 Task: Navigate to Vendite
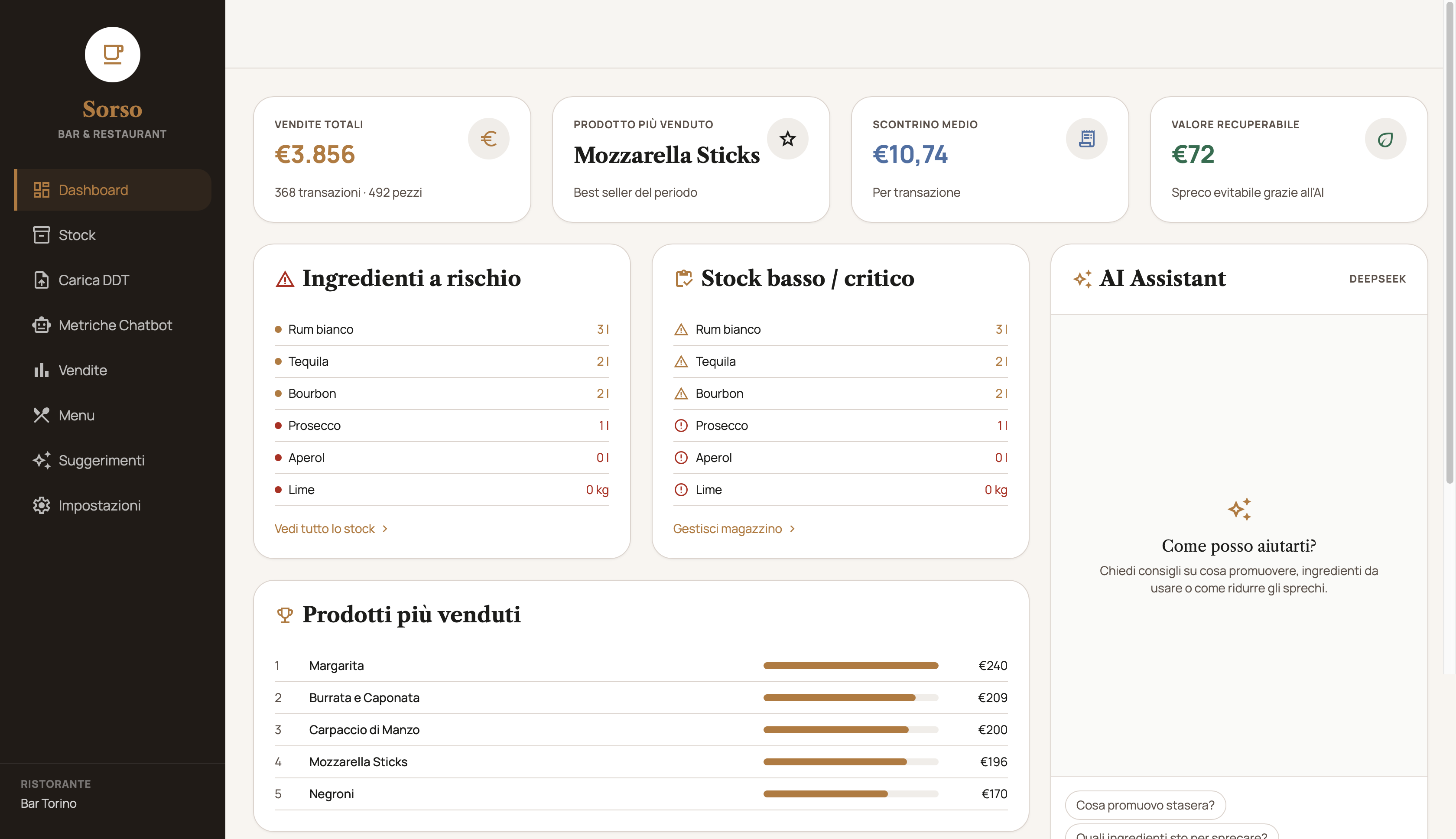(112, 370)
